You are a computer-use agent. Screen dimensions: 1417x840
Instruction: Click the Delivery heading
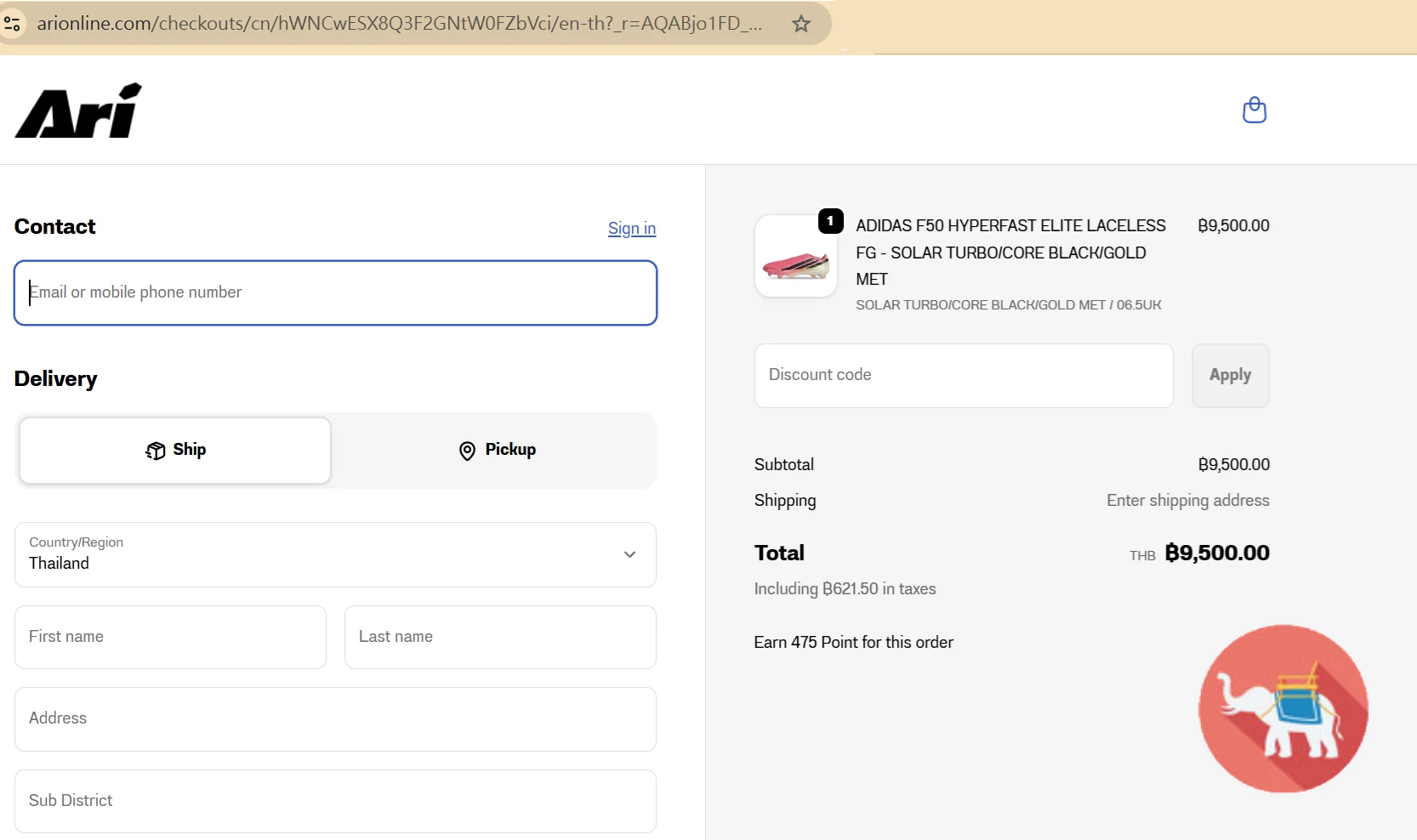tap(56, 379)
